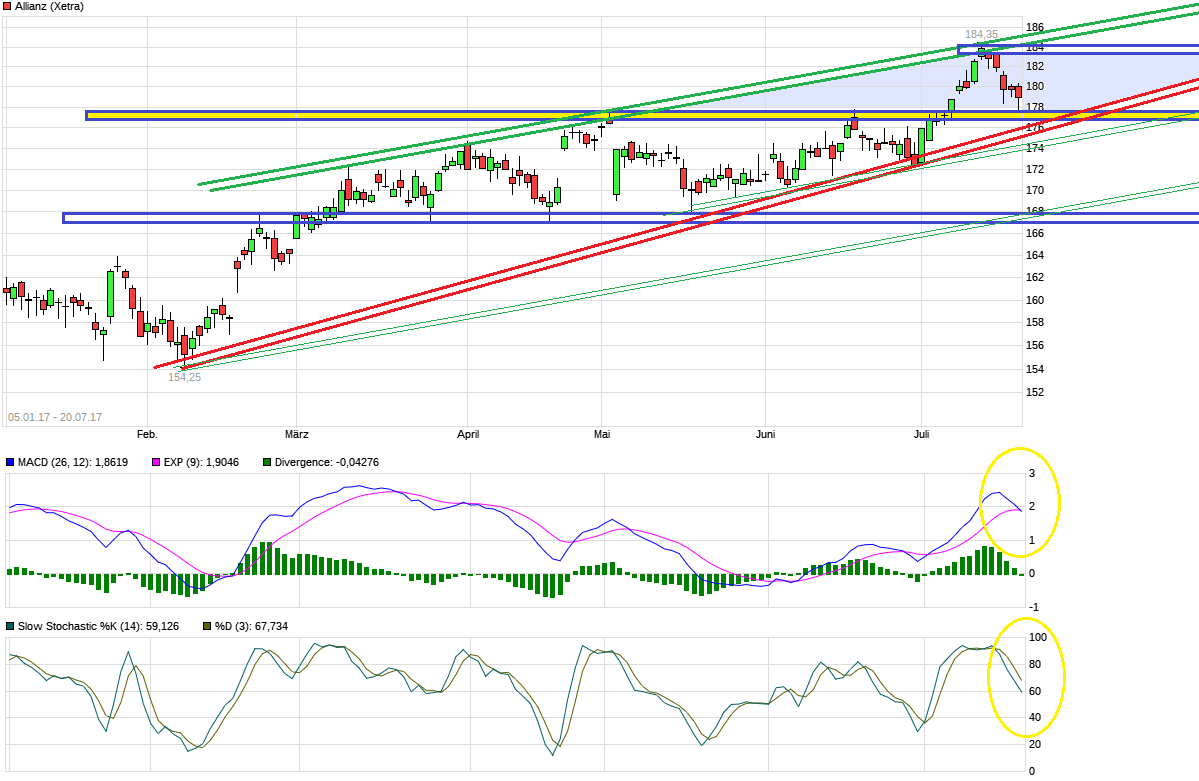The width and height of the screenshot is (1199, 781).
Task: Select the green Divergence legend square
Action: click(266, 462)
